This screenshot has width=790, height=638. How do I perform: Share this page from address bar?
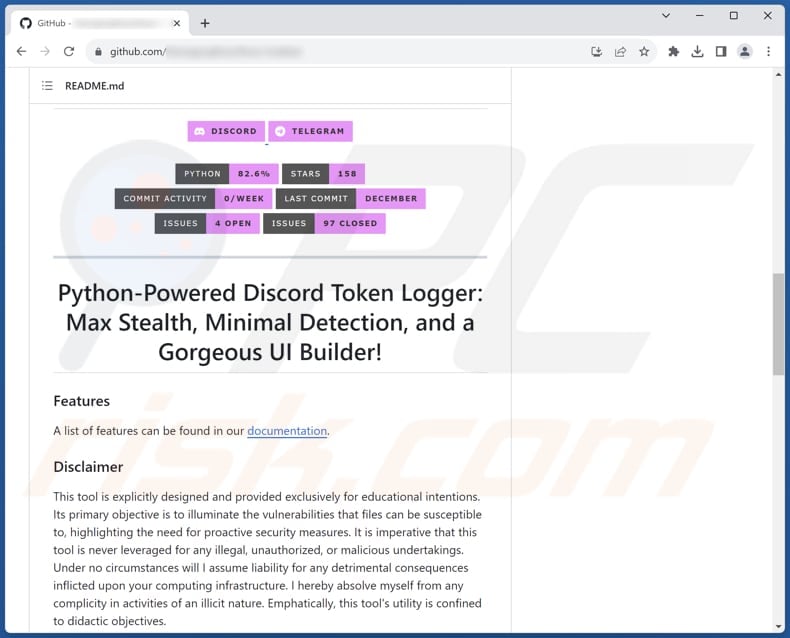tap(620, 51)
